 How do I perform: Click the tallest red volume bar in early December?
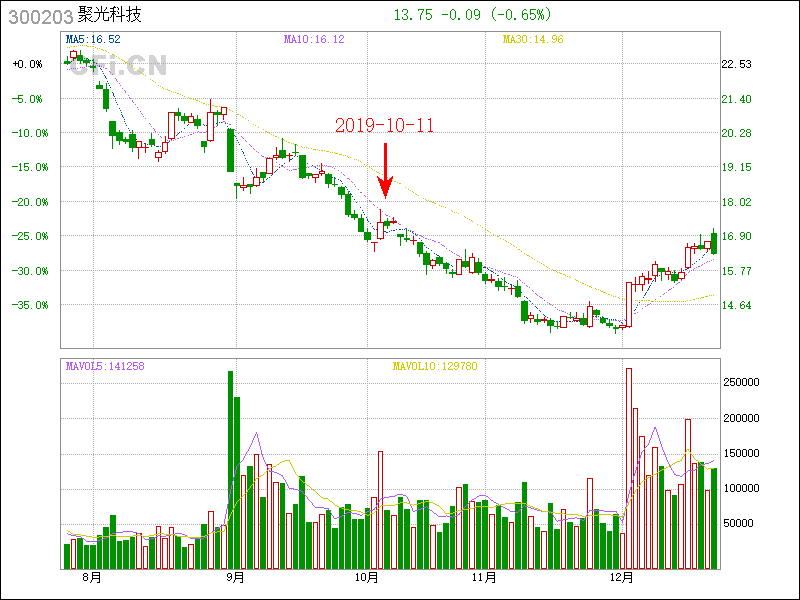click(x=629, y=468)
